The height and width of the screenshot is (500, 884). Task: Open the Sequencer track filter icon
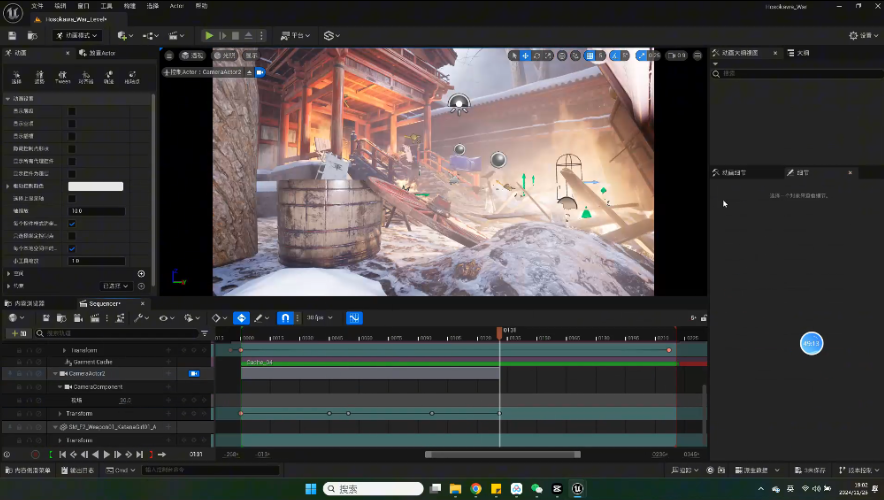pos(204,334)
